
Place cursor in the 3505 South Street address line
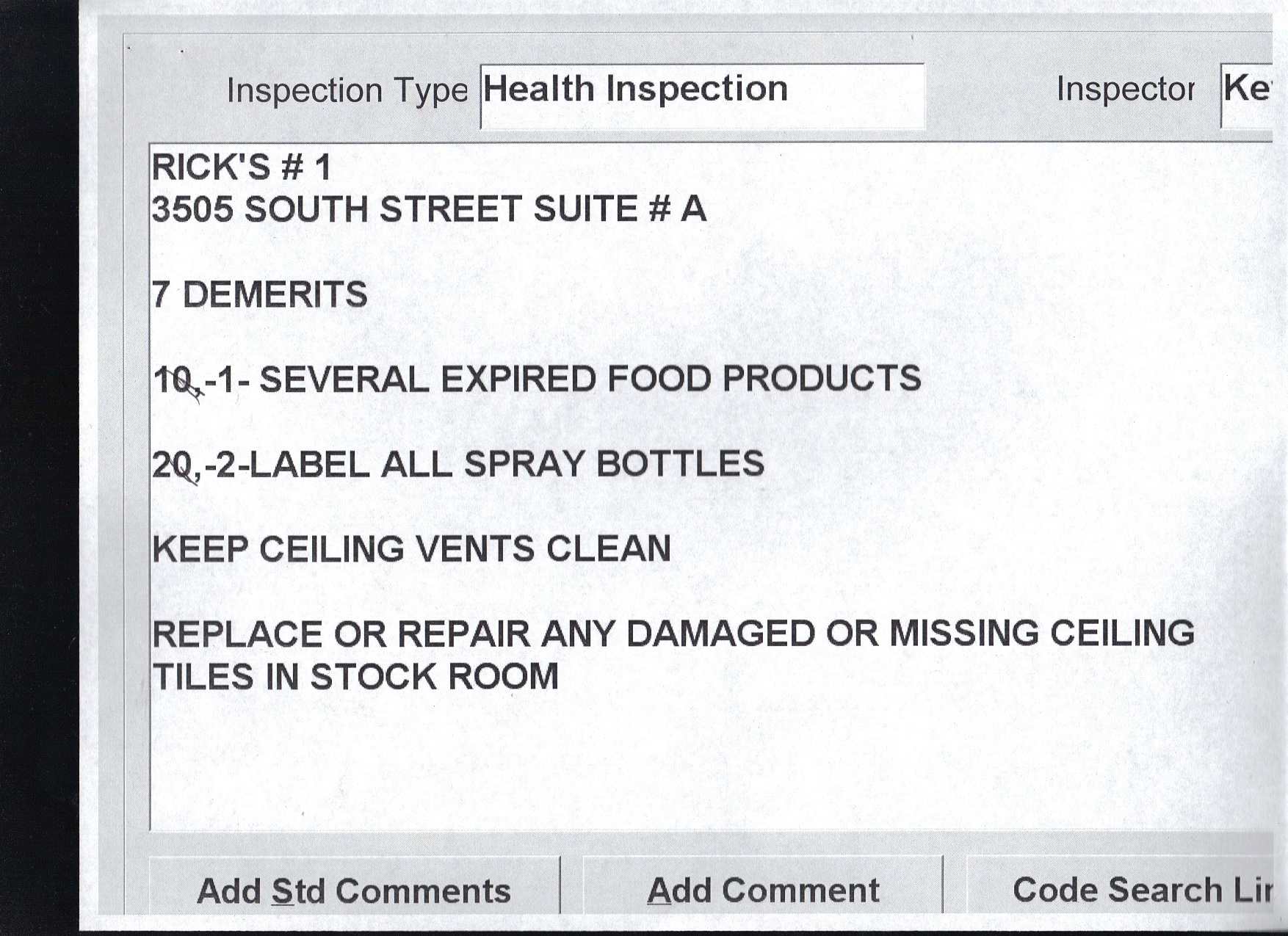pos(428,209)
